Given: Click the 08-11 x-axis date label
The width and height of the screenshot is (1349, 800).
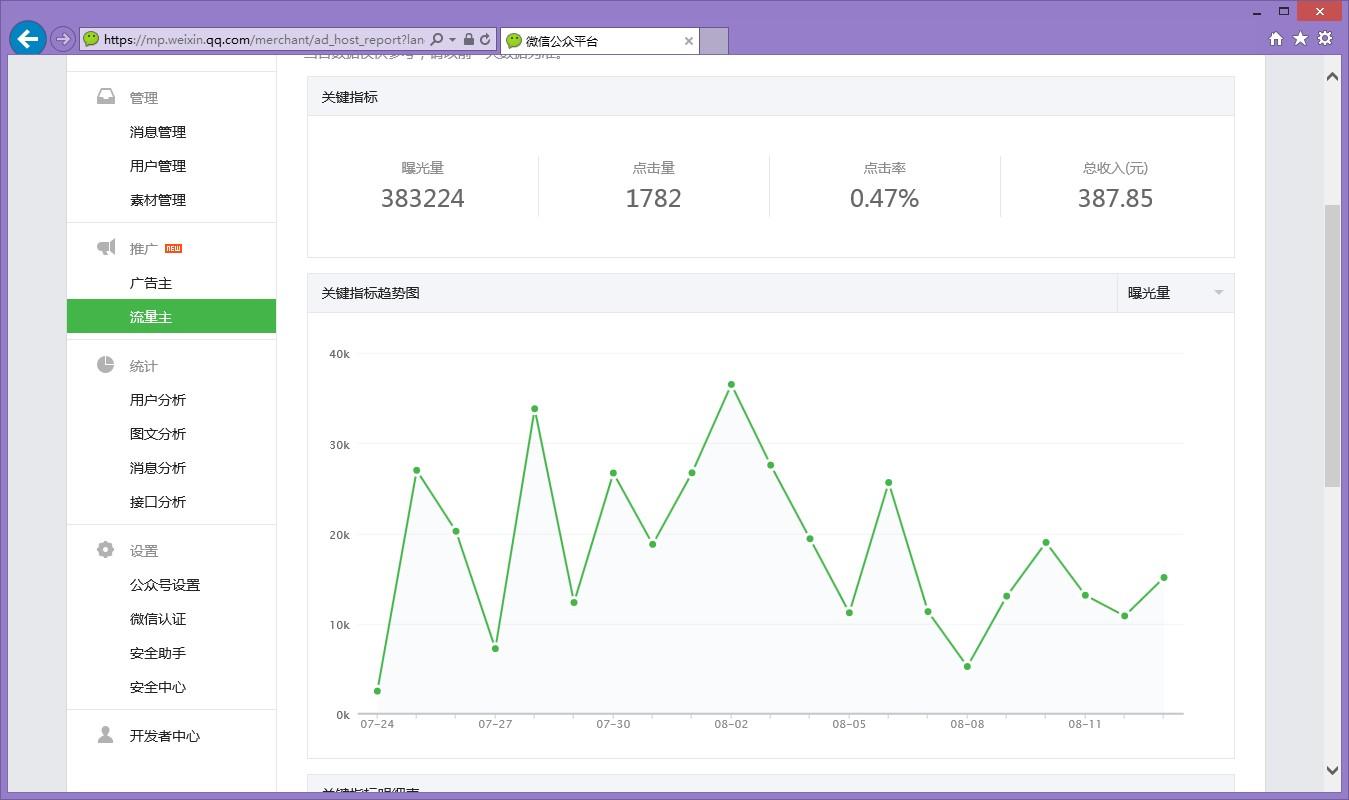Looking at the screenshot, I should pyautogui.click(x=1084, y=724).
